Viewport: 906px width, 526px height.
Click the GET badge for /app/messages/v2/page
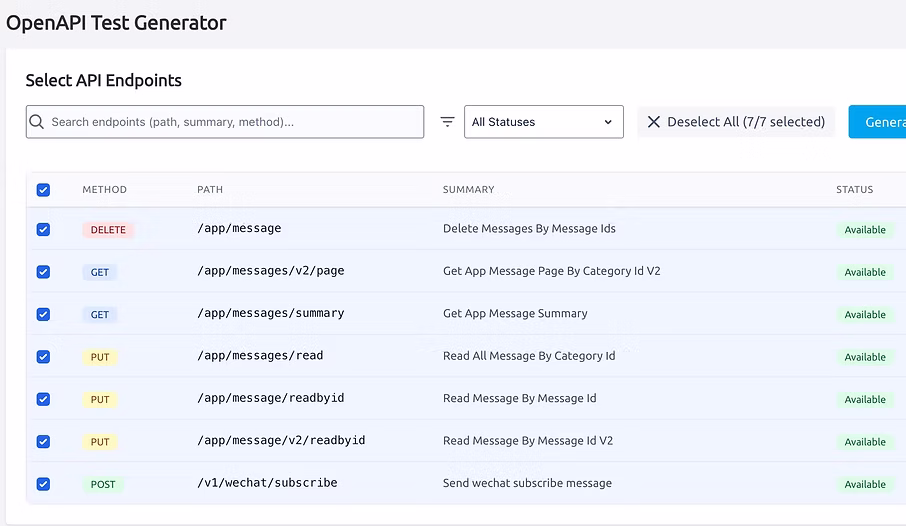(99, 272)
